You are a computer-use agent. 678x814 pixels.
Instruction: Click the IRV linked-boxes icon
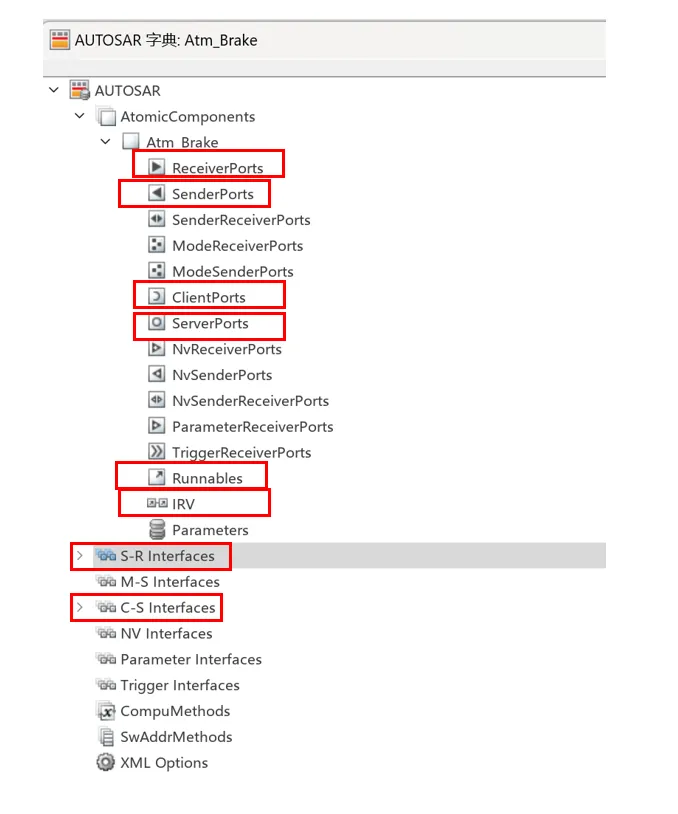pyautogui.click(x=157, y=503)
